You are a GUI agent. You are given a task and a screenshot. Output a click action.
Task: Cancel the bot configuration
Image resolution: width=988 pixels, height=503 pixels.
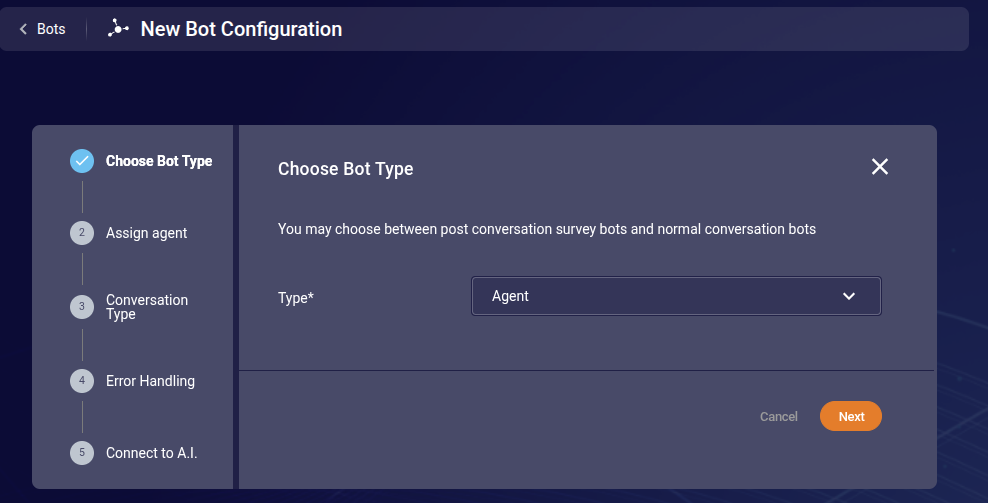tap(779, 417)
